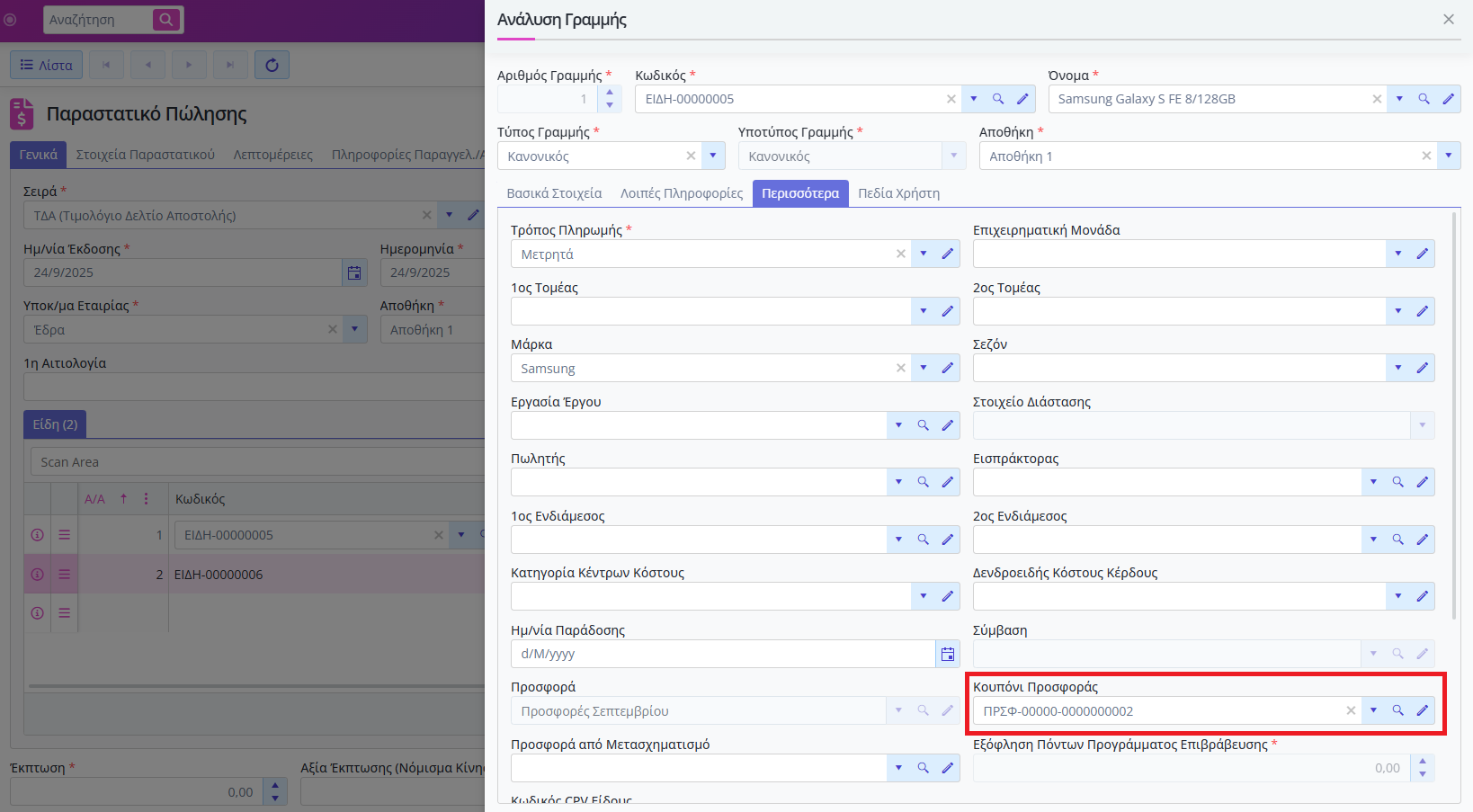1473x812 pixels.
Task: Clear the Τρόπος Πληρωμής Μετρητά value
Action: click(x=900, y=254)
